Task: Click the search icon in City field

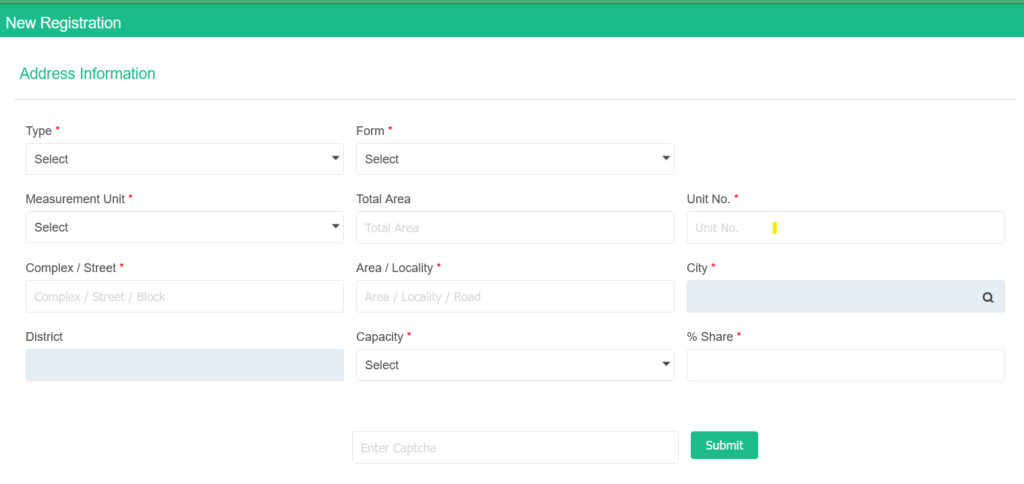Action: click(x=988, y=297)
